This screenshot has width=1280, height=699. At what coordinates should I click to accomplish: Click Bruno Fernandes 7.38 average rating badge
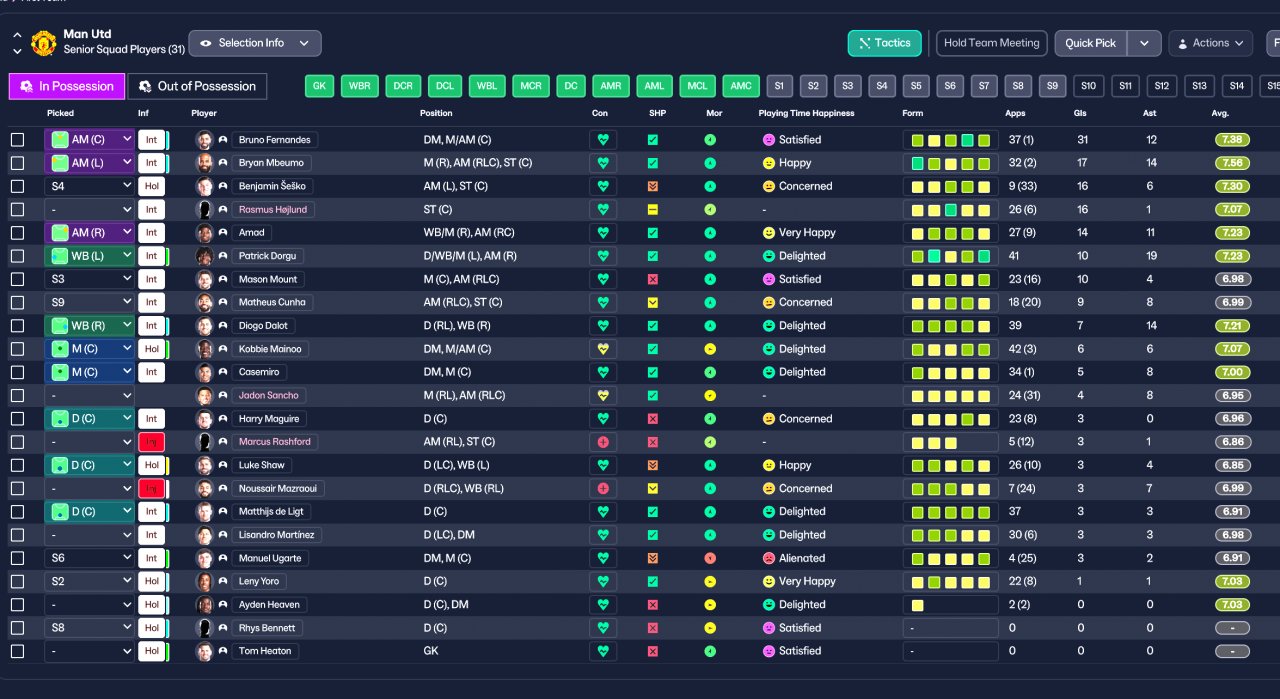tap(1233, 140)
